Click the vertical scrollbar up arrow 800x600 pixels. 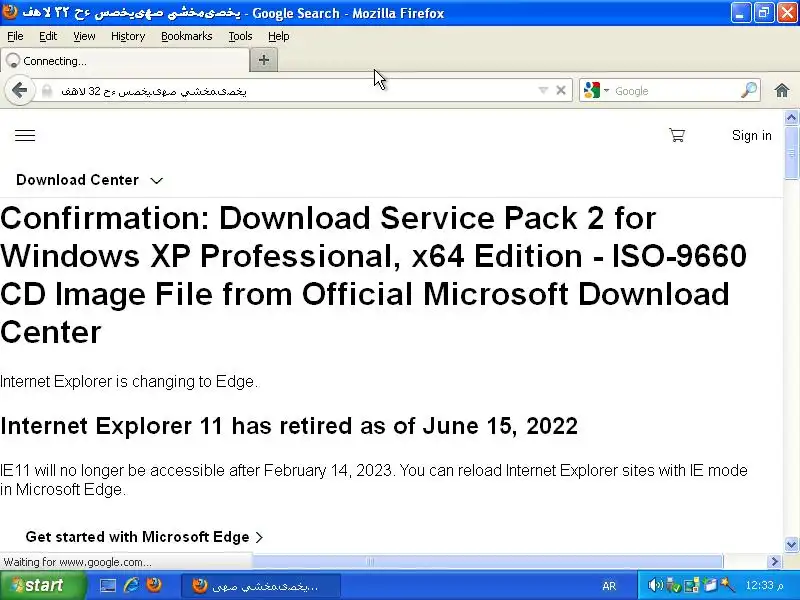tap(791, 118)
